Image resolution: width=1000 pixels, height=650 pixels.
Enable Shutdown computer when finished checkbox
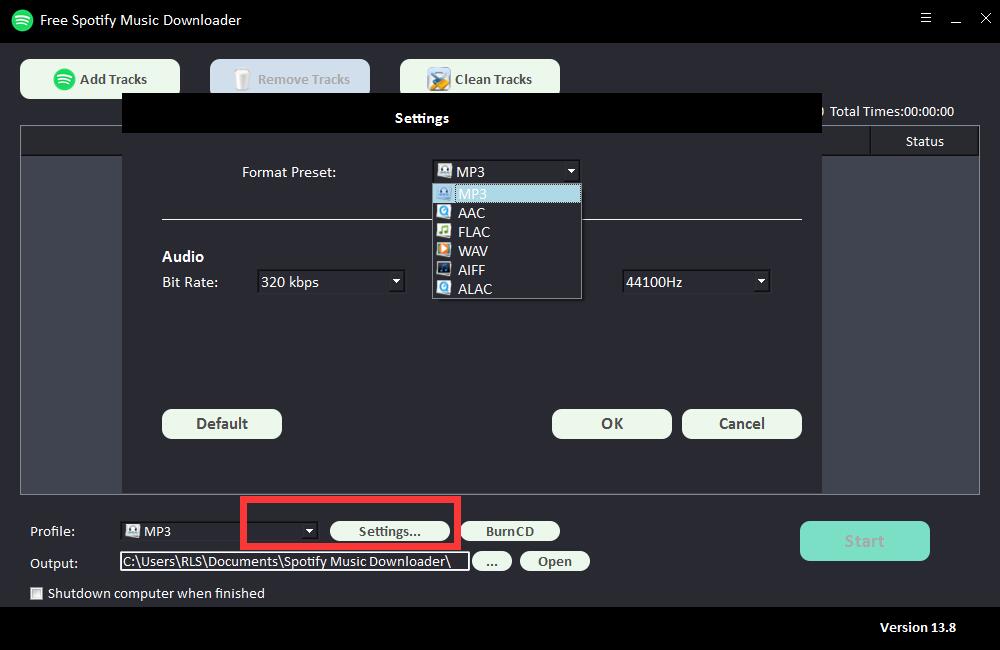pyautogui.click(x=37, y=593)
